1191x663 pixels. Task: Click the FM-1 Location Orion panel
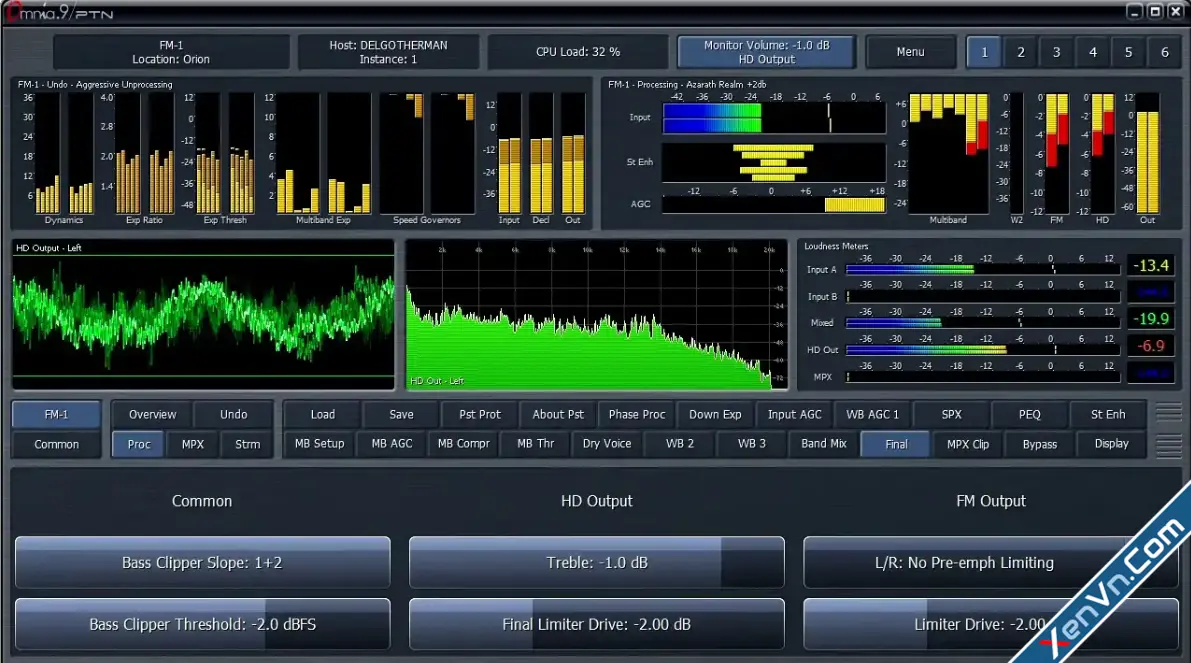pyautogui.click(x=171, y=52)
